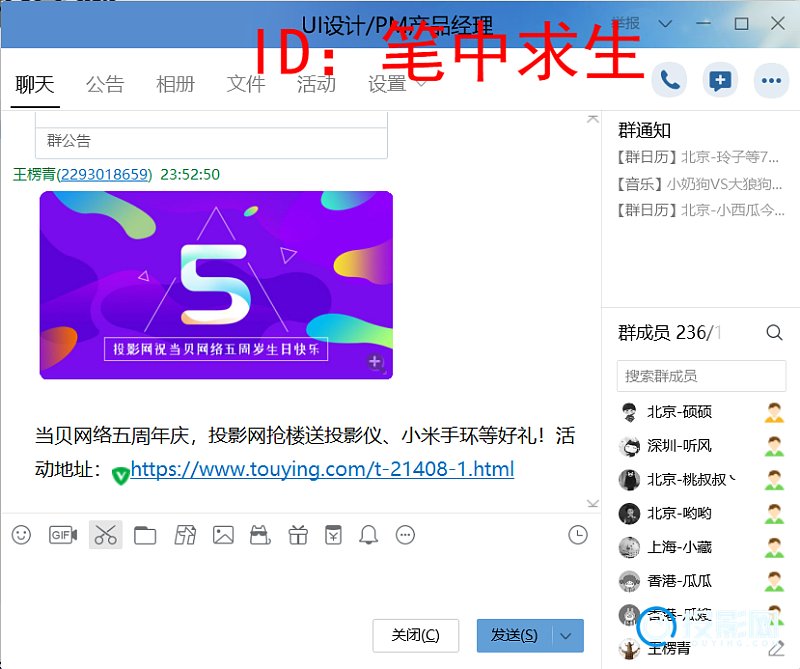Click the member badge icon beside 上海-小藏

coord(774,547)
